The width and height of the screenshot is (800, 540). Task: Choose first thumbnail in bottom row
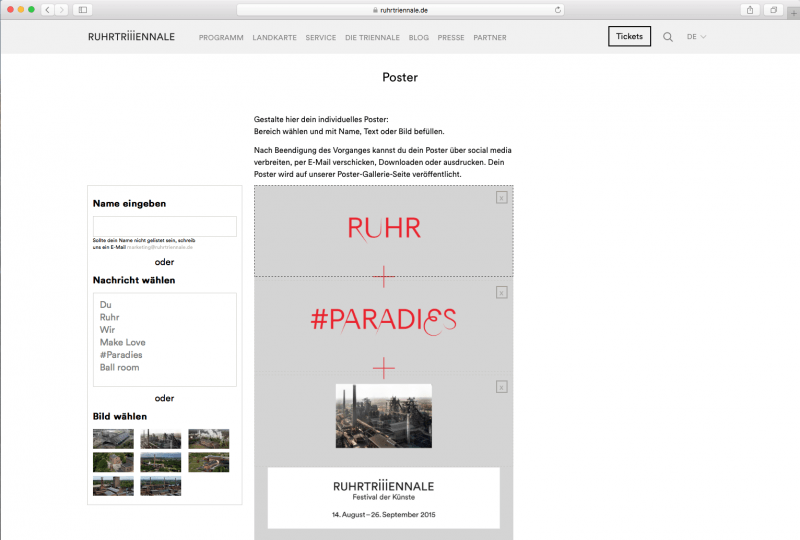[113, 486]
